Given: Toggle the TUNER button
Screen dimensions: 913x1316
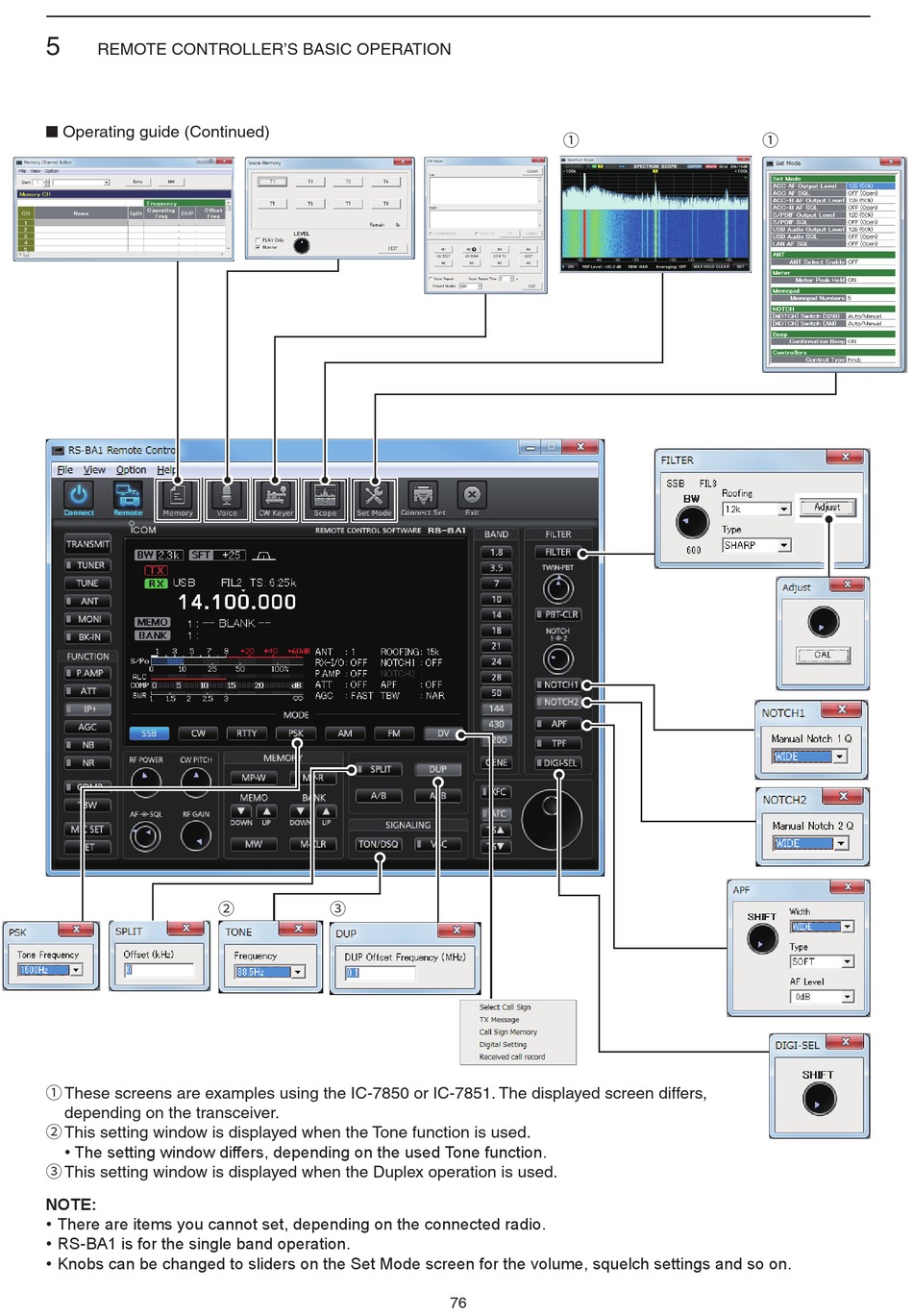Looking at the screenshot, I should tap(87, 565).
